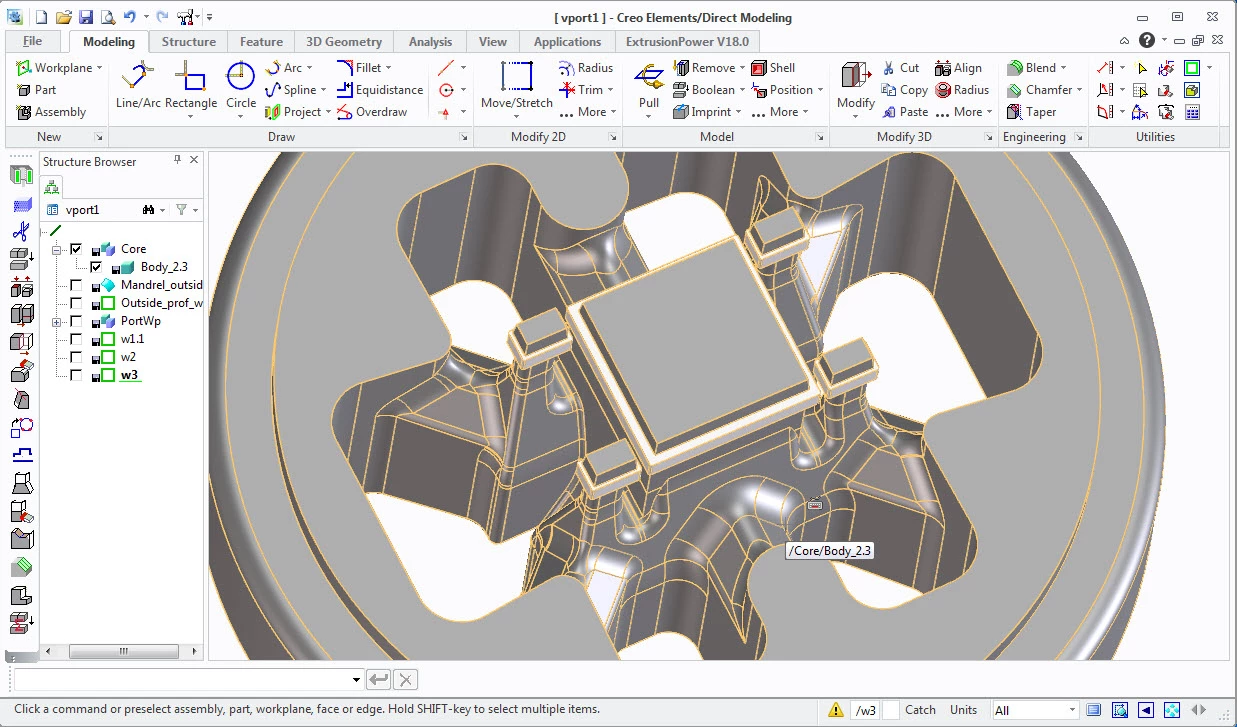Click the scissors icon in left toolbar
1237x727 pixels.
(x=21, y=232)
